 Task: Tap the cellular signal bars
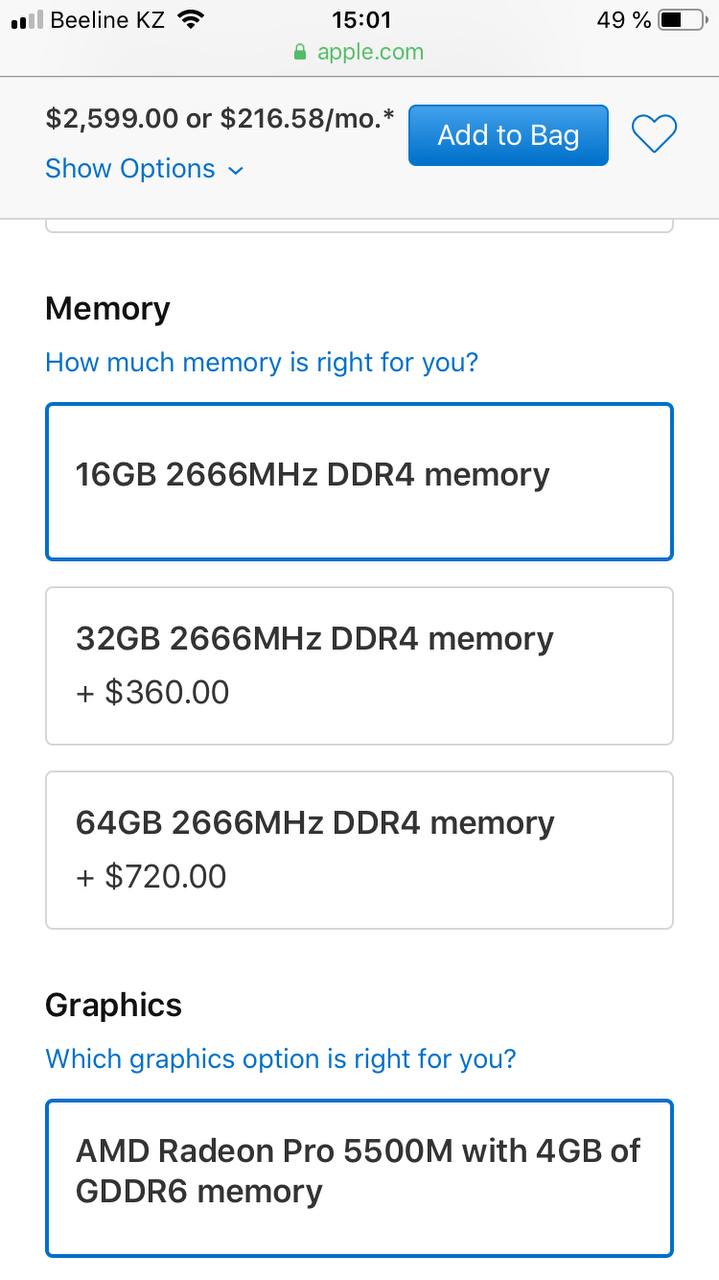pos(27,20)
